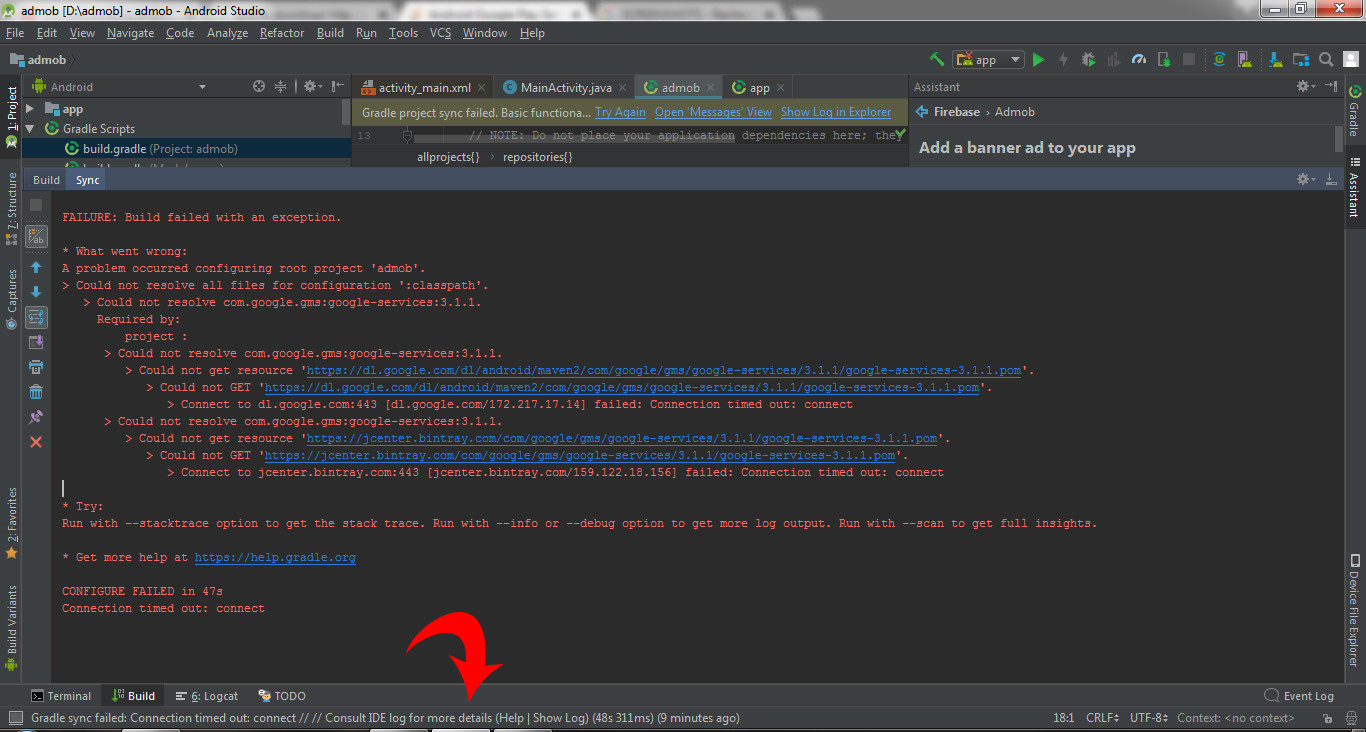Open Project Structure icon
This screenshot has width=1366, height=732.
pyautogui.click(x=1299, y=60)
